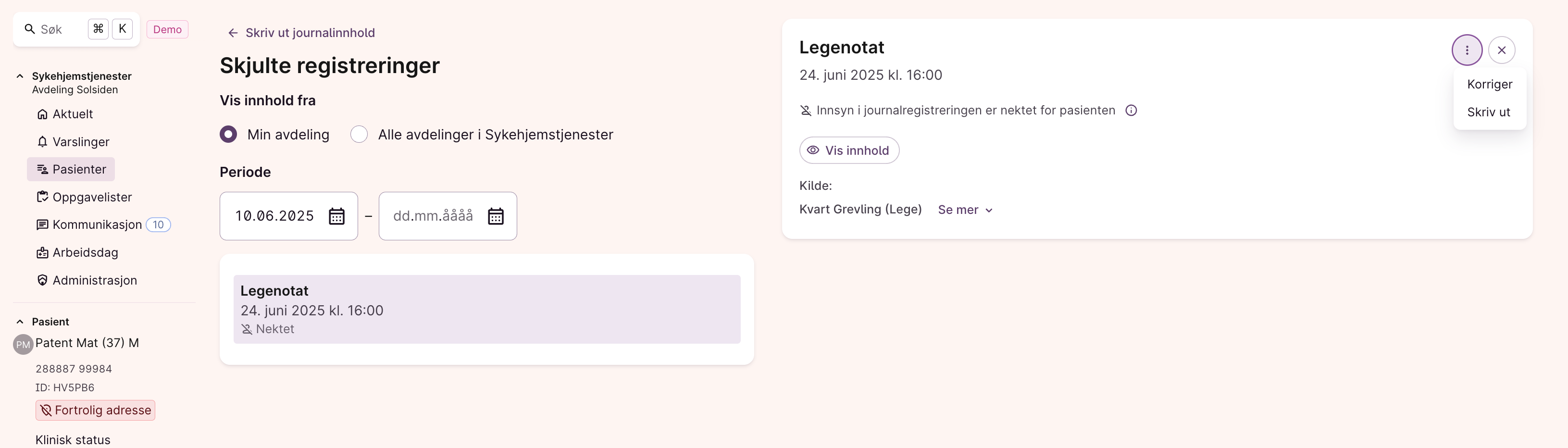Click the search magnifier icon
The width and height of the screenshot is (1568, 448).
(29, 29)
